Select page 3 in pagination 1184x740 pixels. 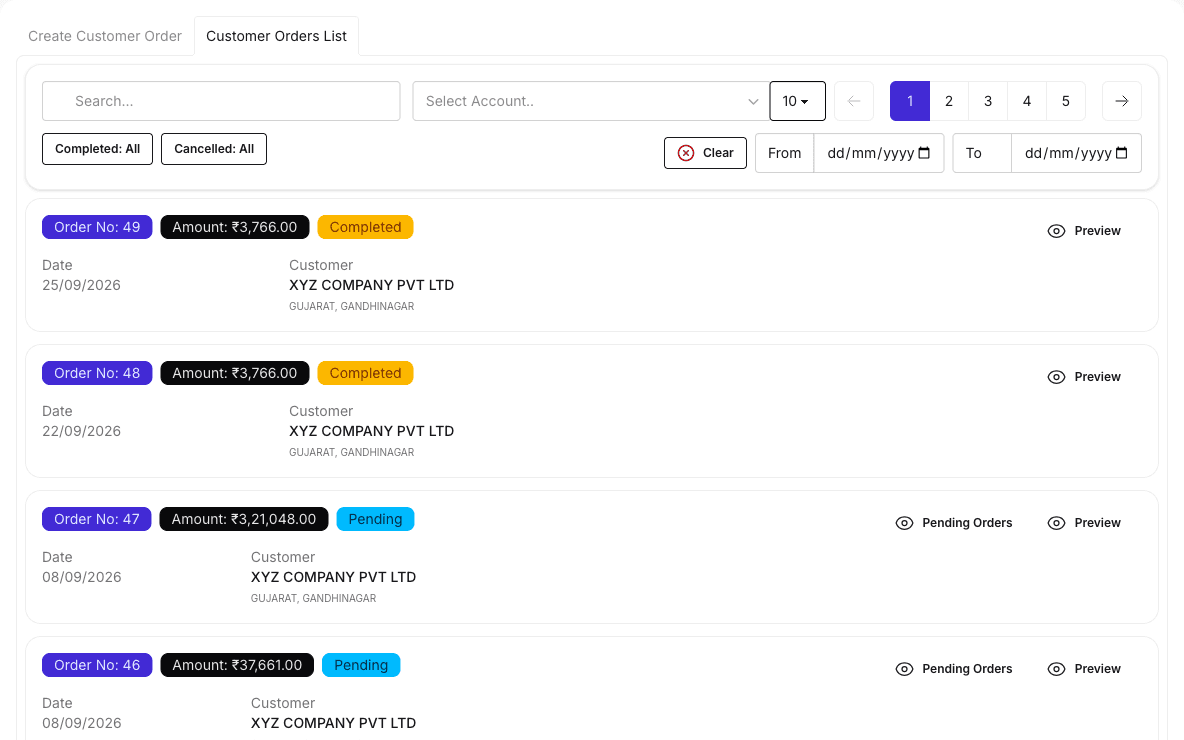pos(988,101)
